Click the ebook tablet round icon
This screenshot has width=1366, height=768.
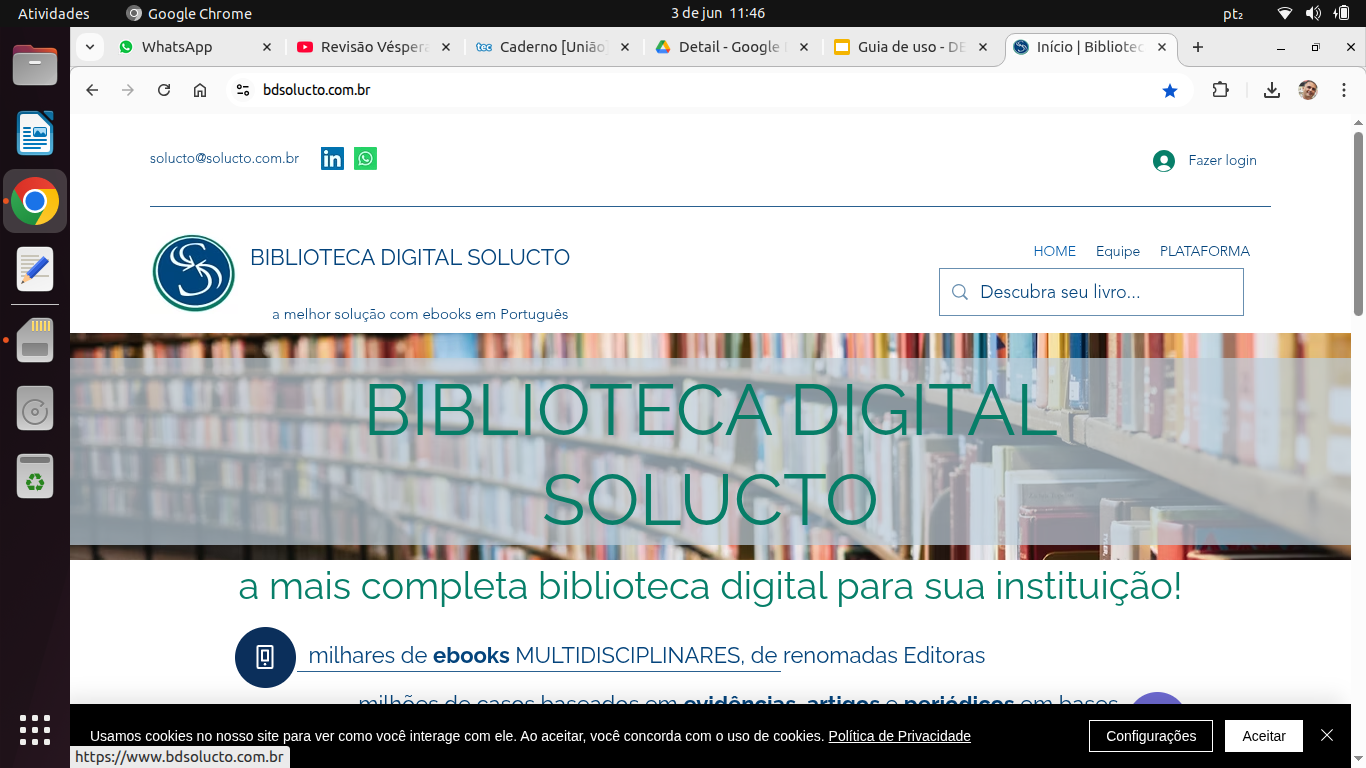point(265,657)
